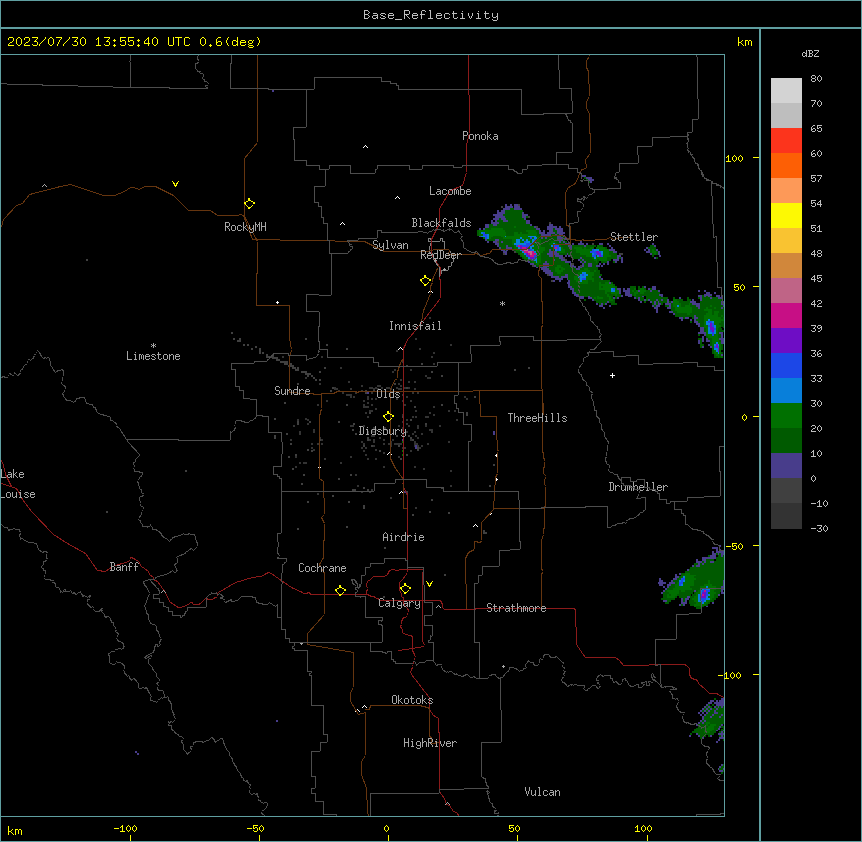This screenshot has height=842, width=862.
Task: Click the 65 dBZ red legend swatch
Action: pos(786,141)
